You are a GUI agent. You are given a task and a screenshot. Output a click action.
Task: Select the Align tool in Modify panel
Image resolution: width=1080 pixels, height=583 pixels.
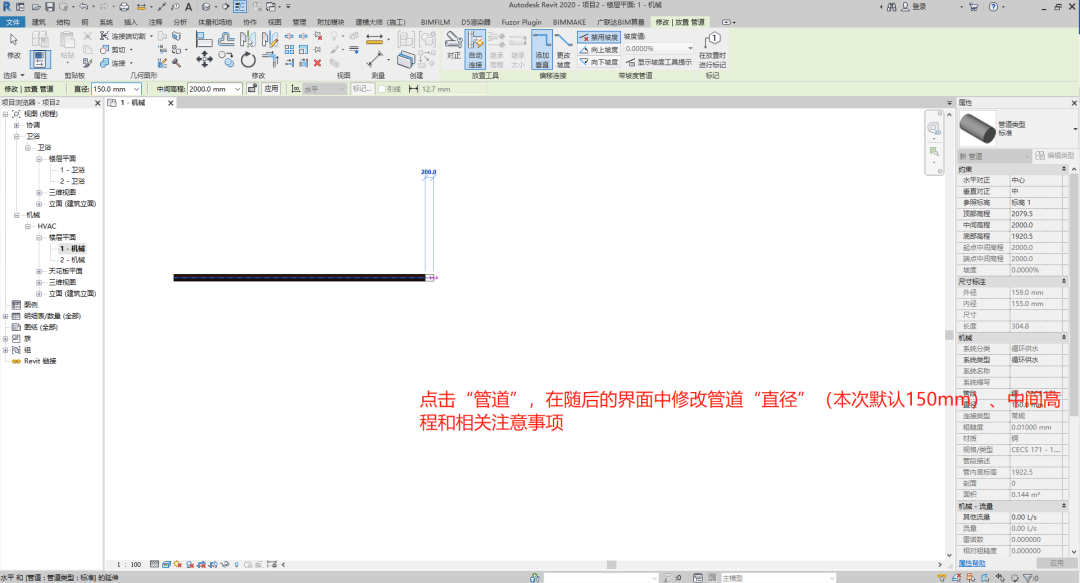point(204,39)
